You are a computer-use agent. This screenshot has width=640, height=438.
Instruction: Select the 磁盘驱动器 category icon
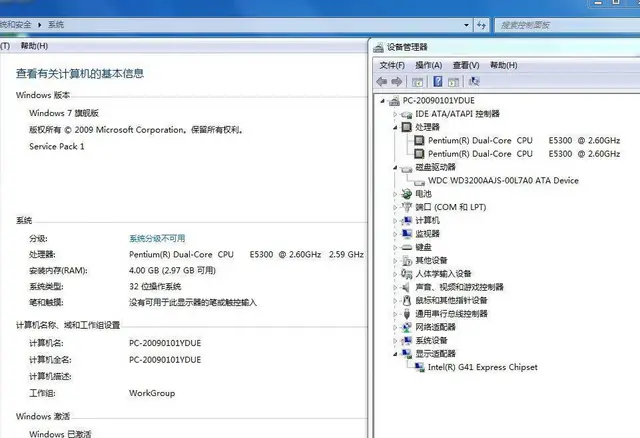(407, 168)
